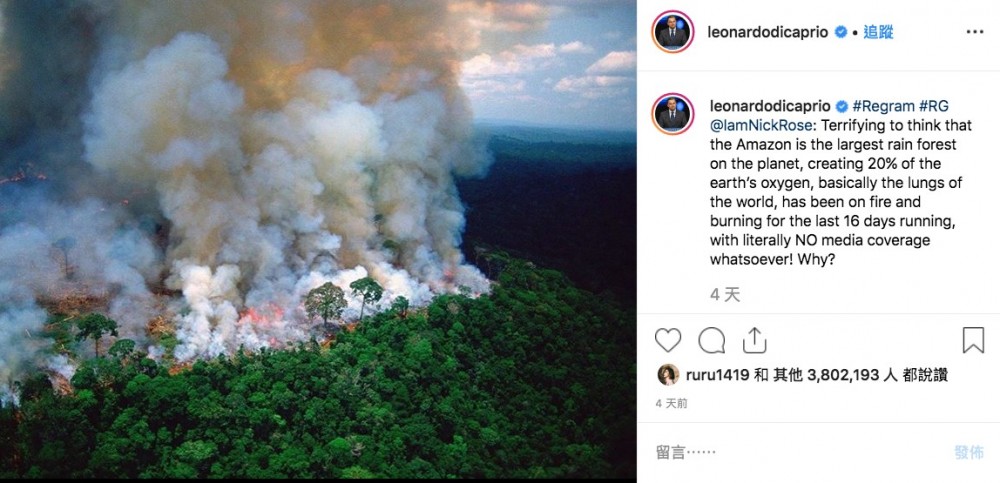Click the 留言 comment input field
Screen dimensions: 1000x483
[x=790, y=452]
